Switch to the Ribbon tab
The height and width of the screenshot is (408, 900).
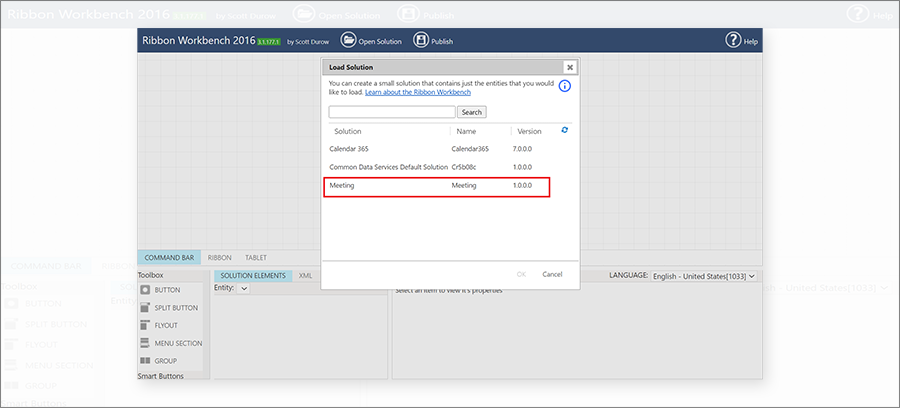[x=219, y=258]
